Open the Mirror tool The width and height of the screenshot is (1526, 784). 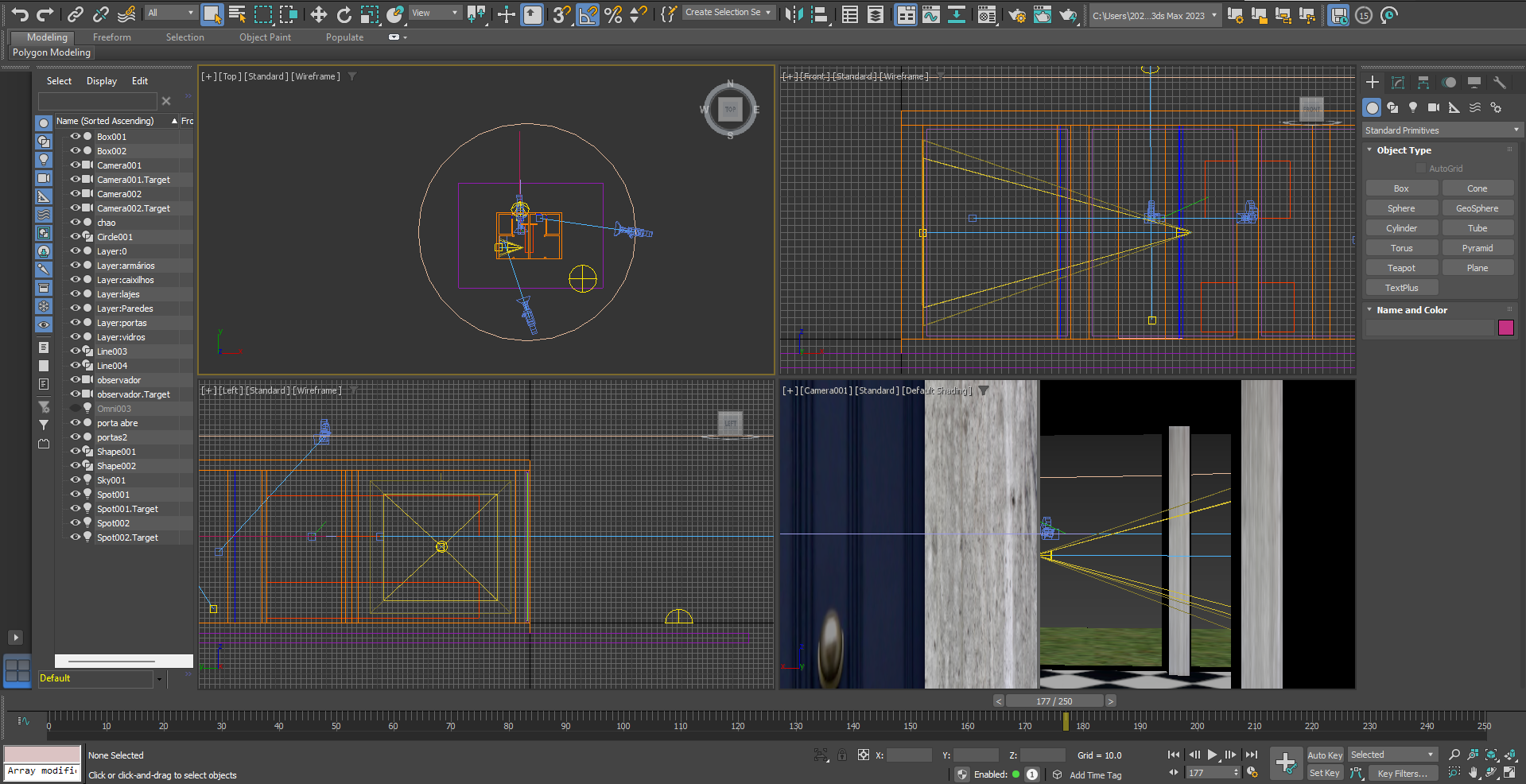(x=793, y=14)
